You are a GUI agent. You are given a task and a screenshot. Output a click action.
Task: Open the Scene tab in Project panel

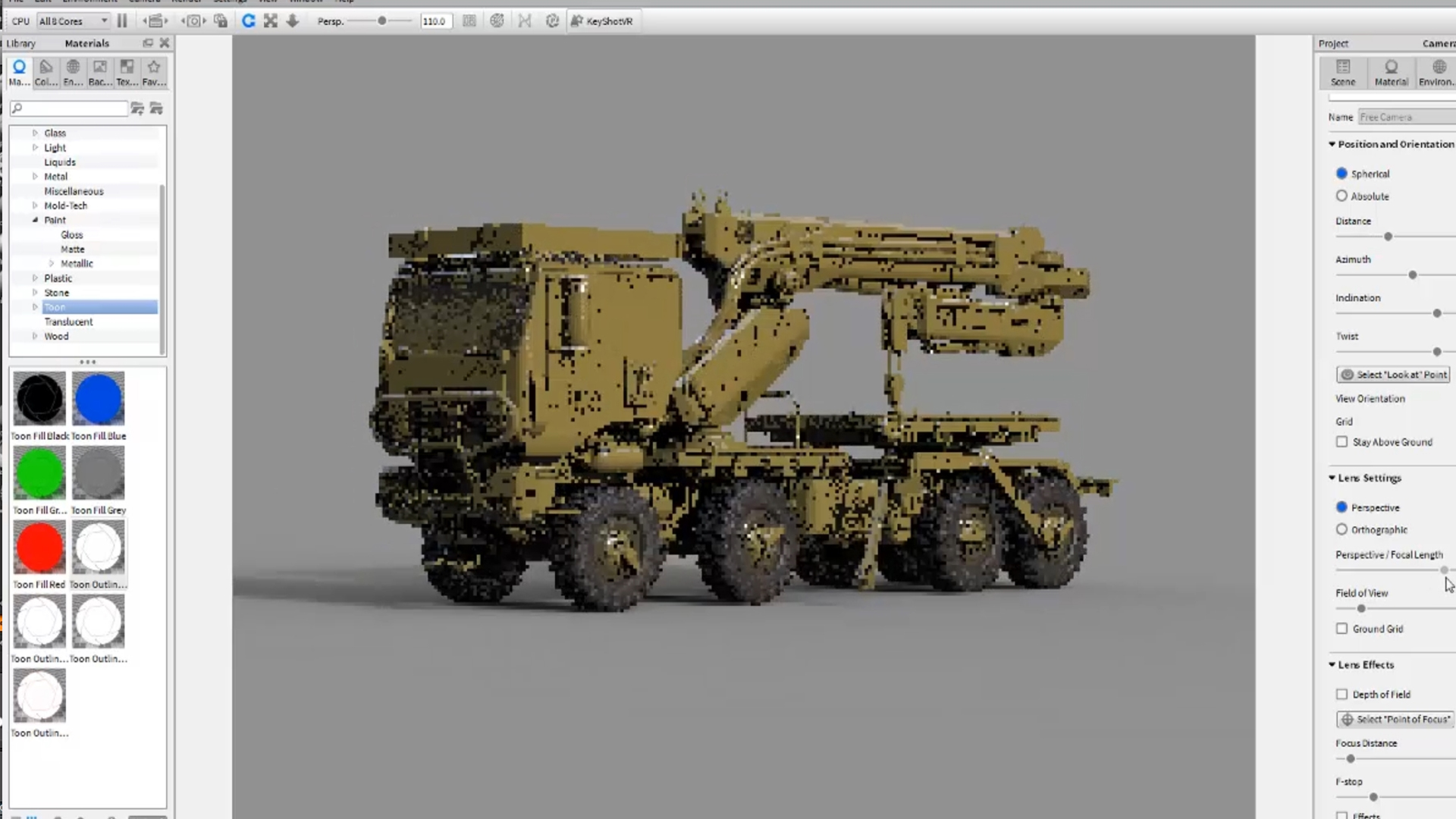[1342, 73]
